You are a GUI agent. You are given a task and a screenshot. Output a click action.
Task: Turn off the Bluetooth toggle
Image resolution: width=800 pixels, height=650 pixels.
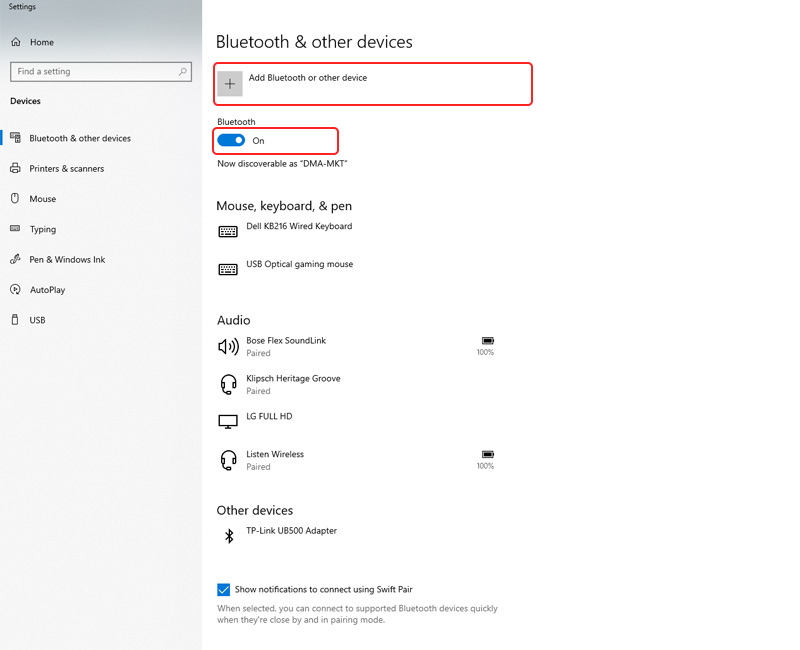pyautogui.click(x=231, y=141)
